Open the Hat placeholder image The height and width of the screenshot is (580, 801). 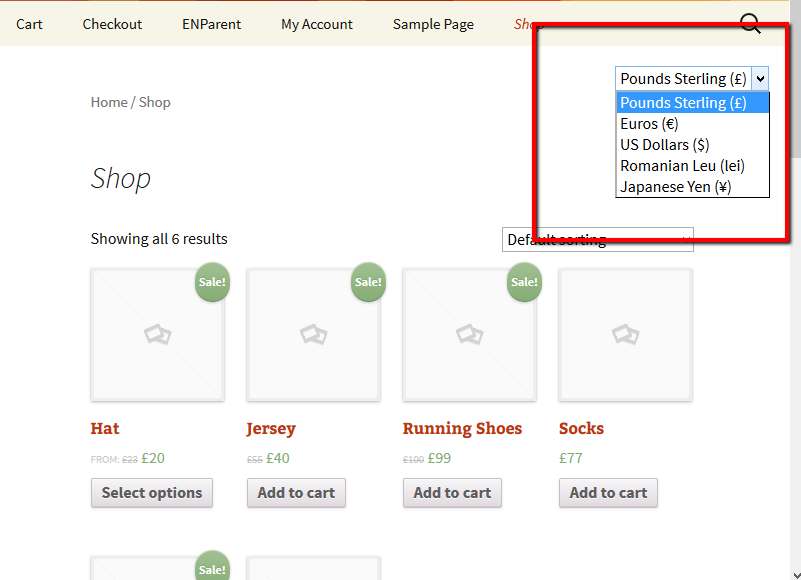158,335
